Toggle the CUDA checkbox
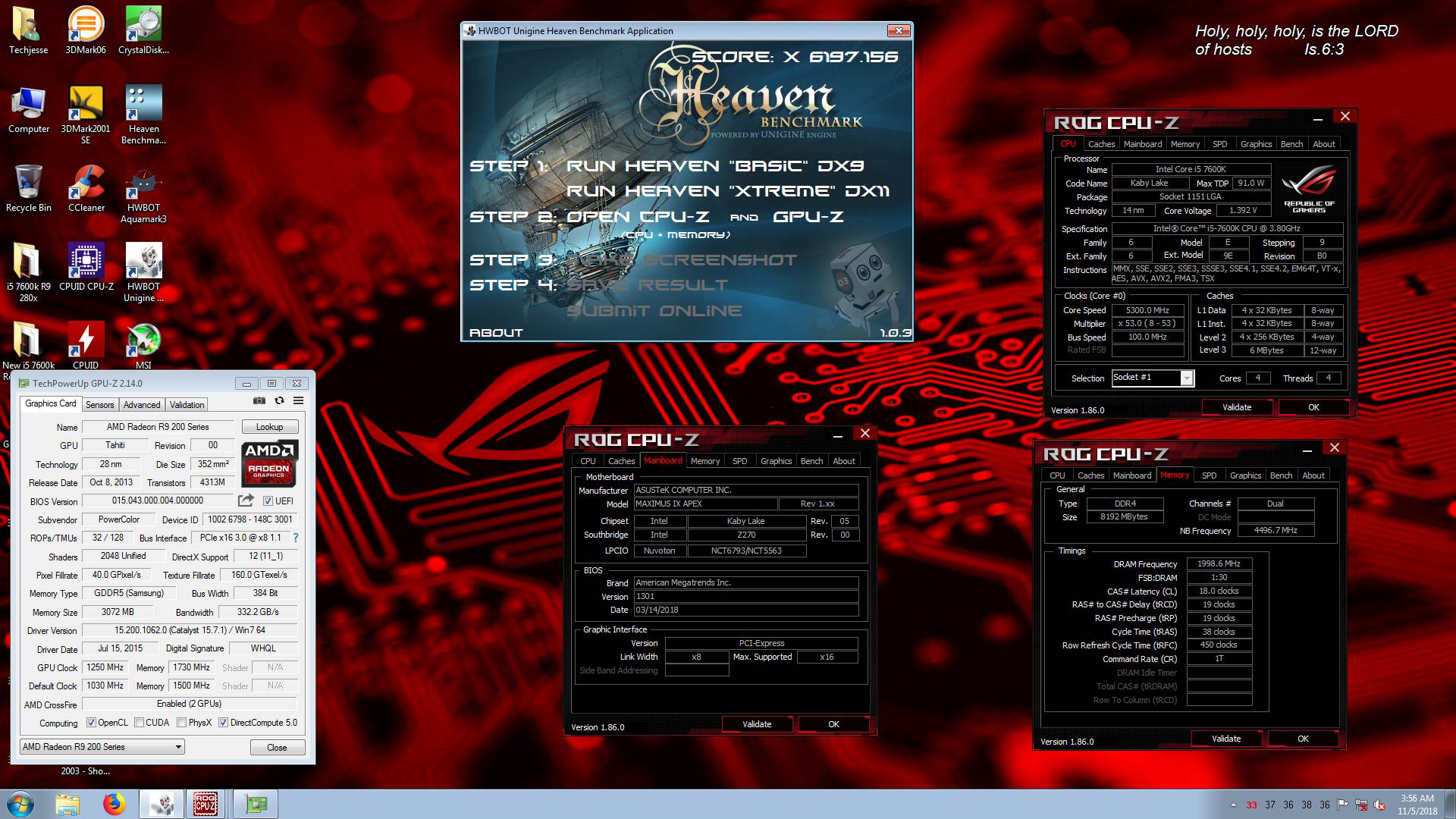The image size is (1456, 819). click(x=139, y=723)
